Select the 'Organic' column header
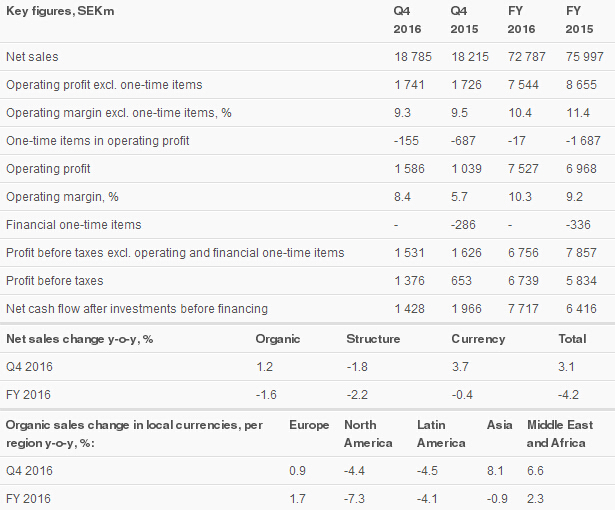615x510 pixels. (x=278, y=339)
